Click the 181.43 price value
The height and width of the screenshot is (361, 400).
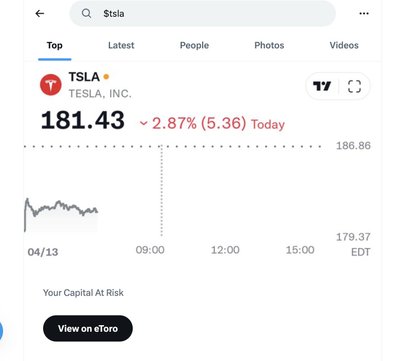[x=83, y=120]
